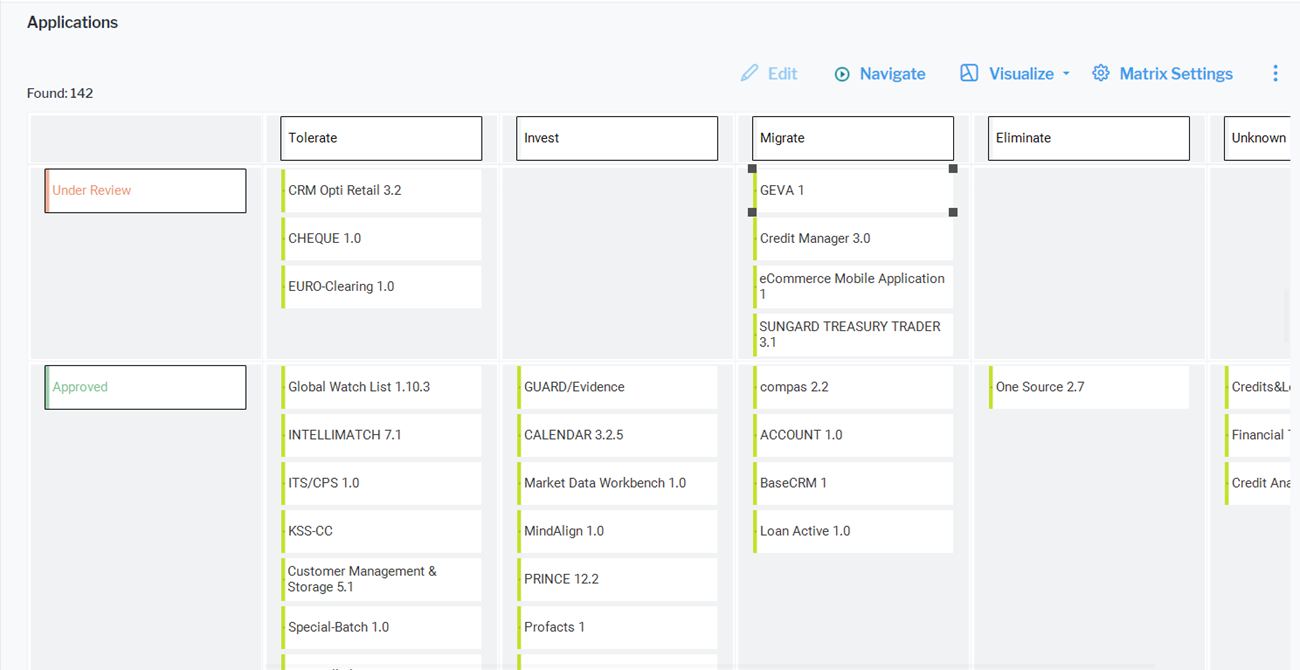Click the Edit pencil icon
This screenshot has height=670, width=1300.
(749, 73)
